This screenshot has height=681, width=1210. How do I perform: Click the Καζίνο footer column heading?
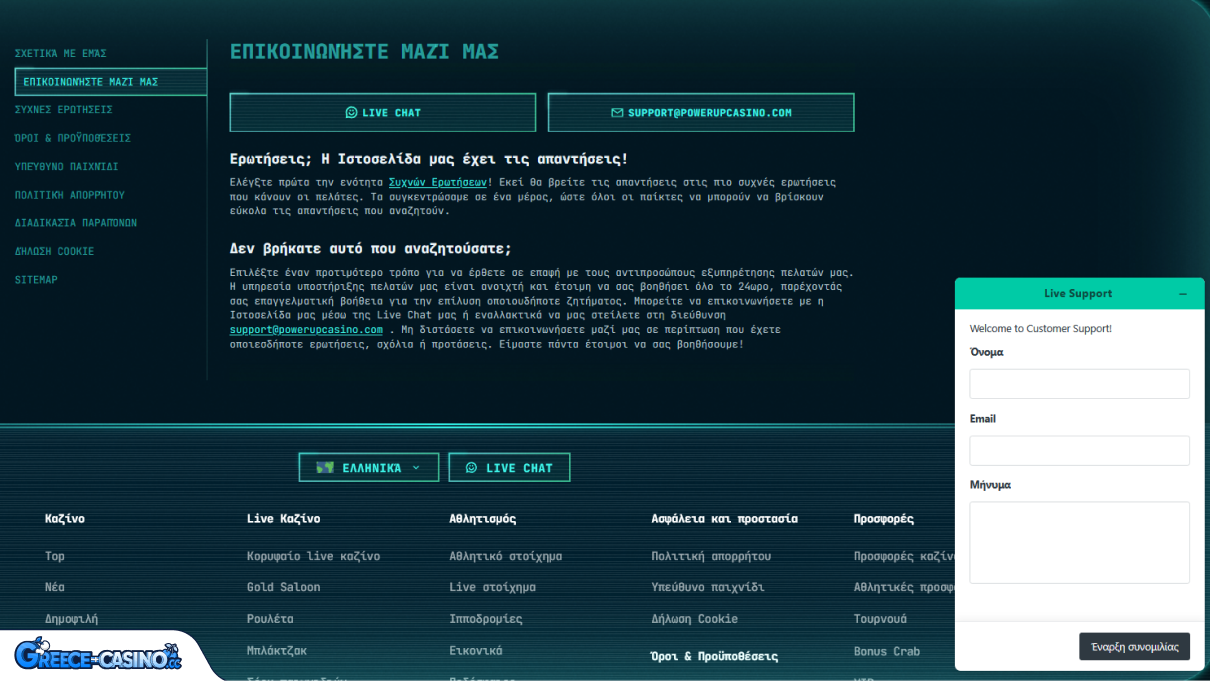[65, 519]
